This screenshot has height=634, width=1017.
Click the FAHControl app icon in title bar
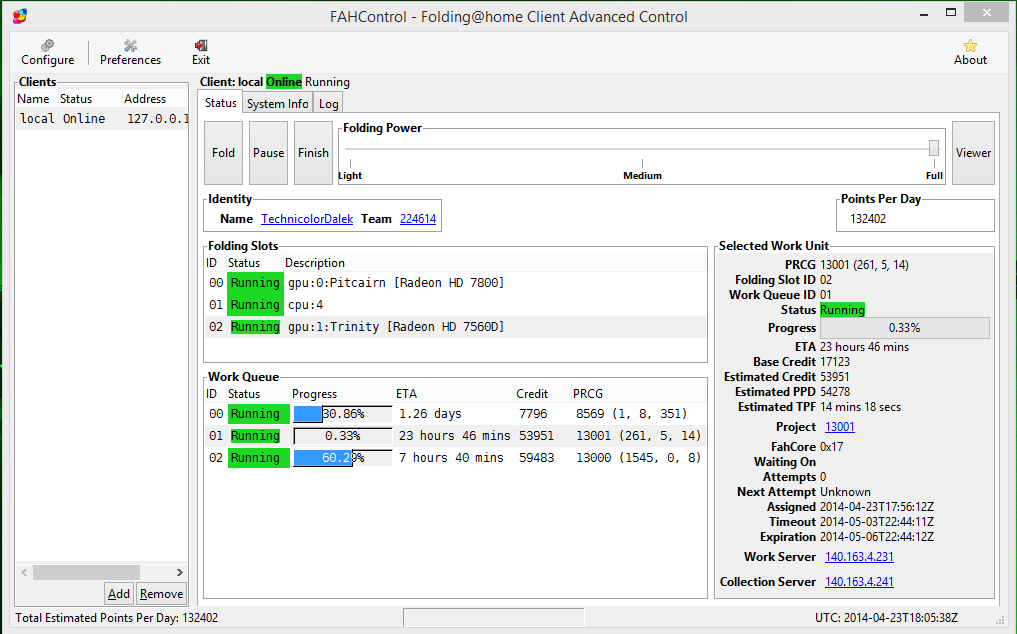coord(19,16)
